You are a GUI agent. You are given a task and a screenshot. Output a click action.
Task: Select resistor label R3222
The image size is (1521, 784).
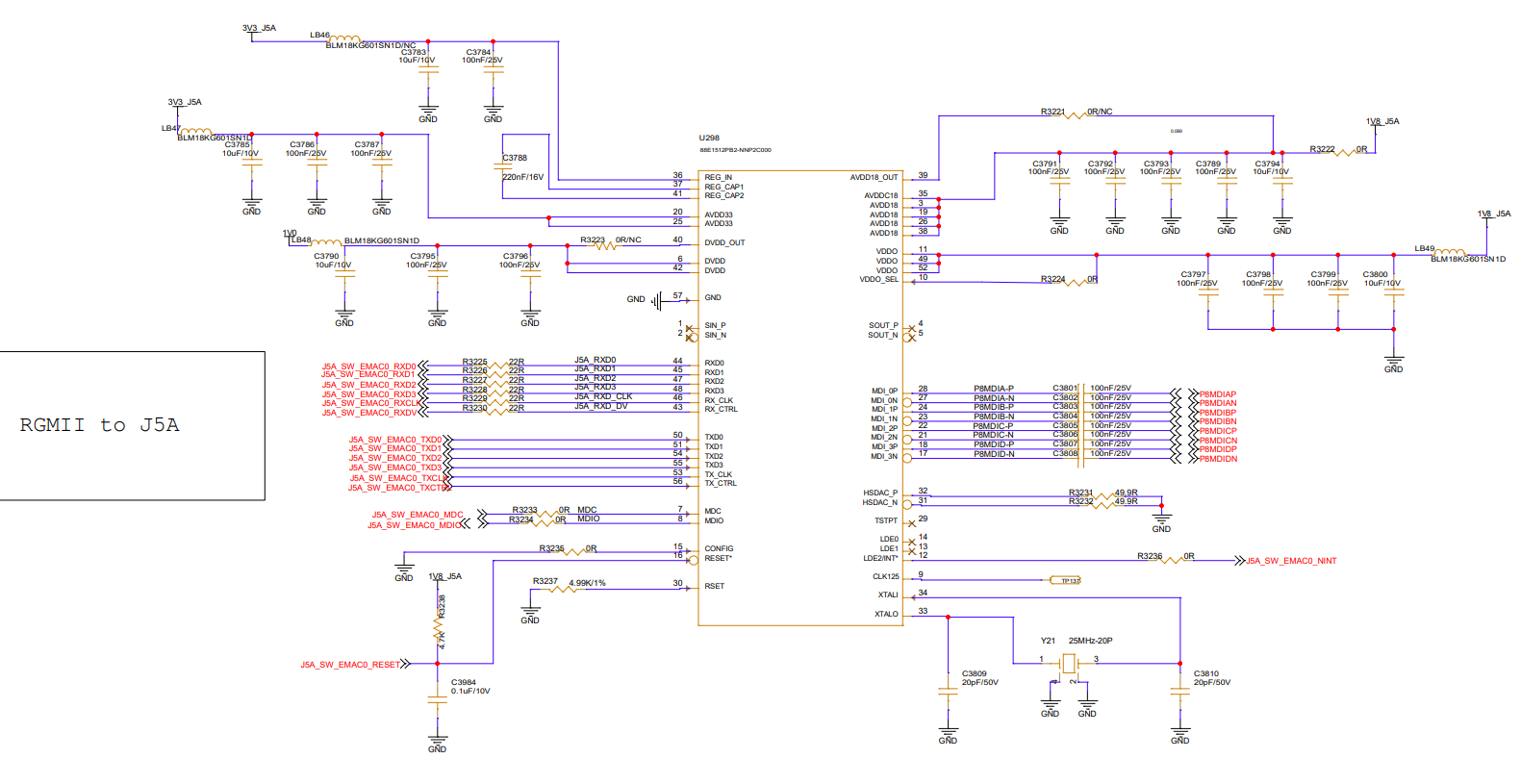pyautogui.click(x=1322, y=149)
